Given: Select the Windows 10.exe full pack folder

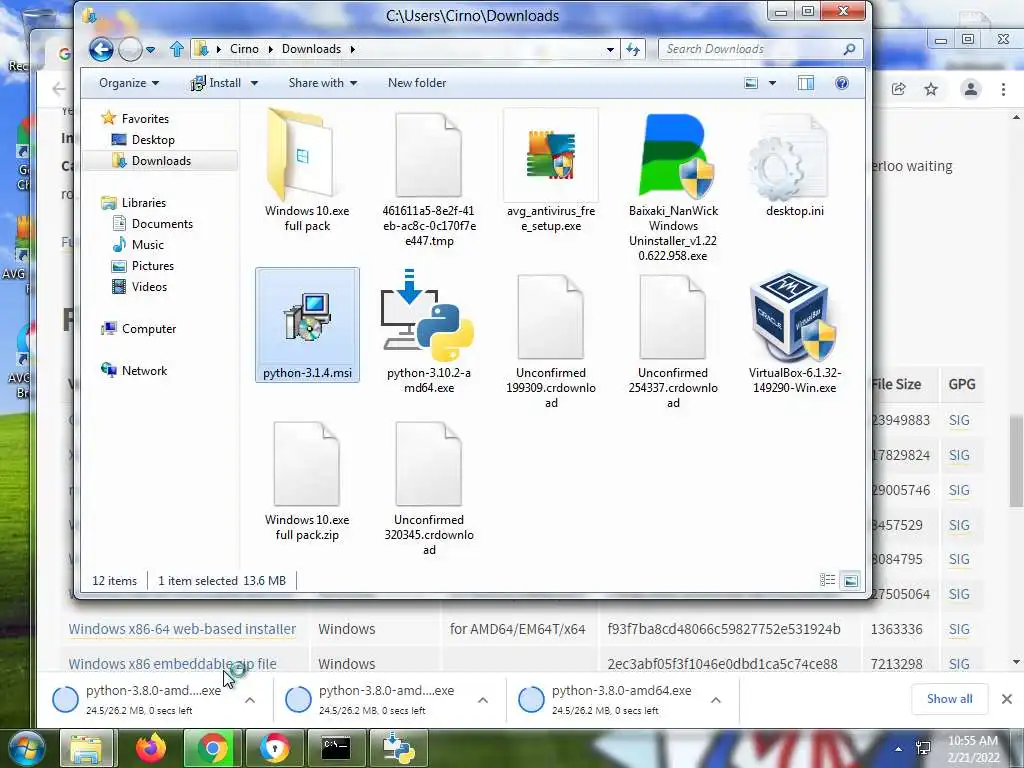Looking at the screenshot, I should click(307, 171).
